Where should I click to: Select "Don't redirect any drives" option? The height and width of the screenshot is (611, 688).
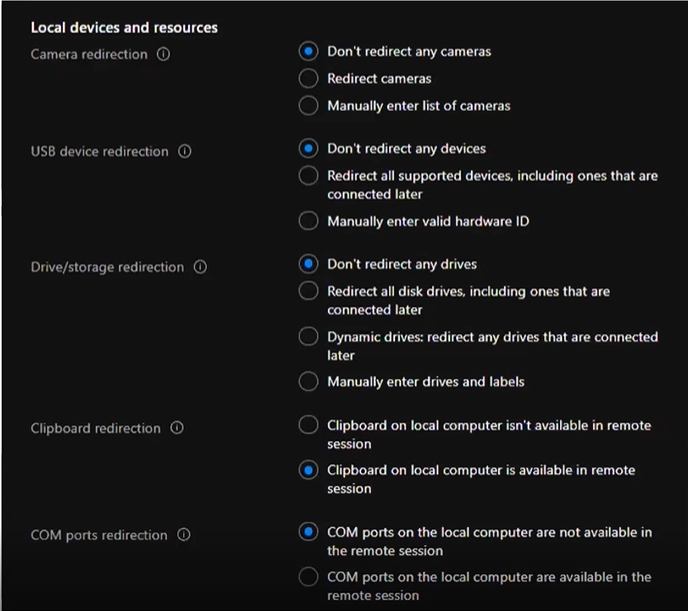pyautogui.click(x=309, y=265)
